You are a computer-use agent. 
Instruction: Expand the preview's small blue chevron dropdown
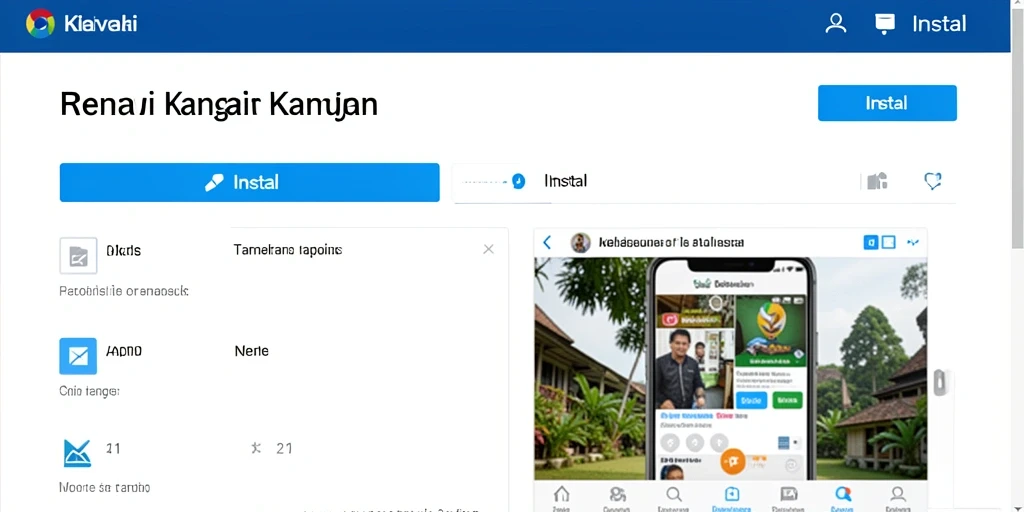point(913,243)
